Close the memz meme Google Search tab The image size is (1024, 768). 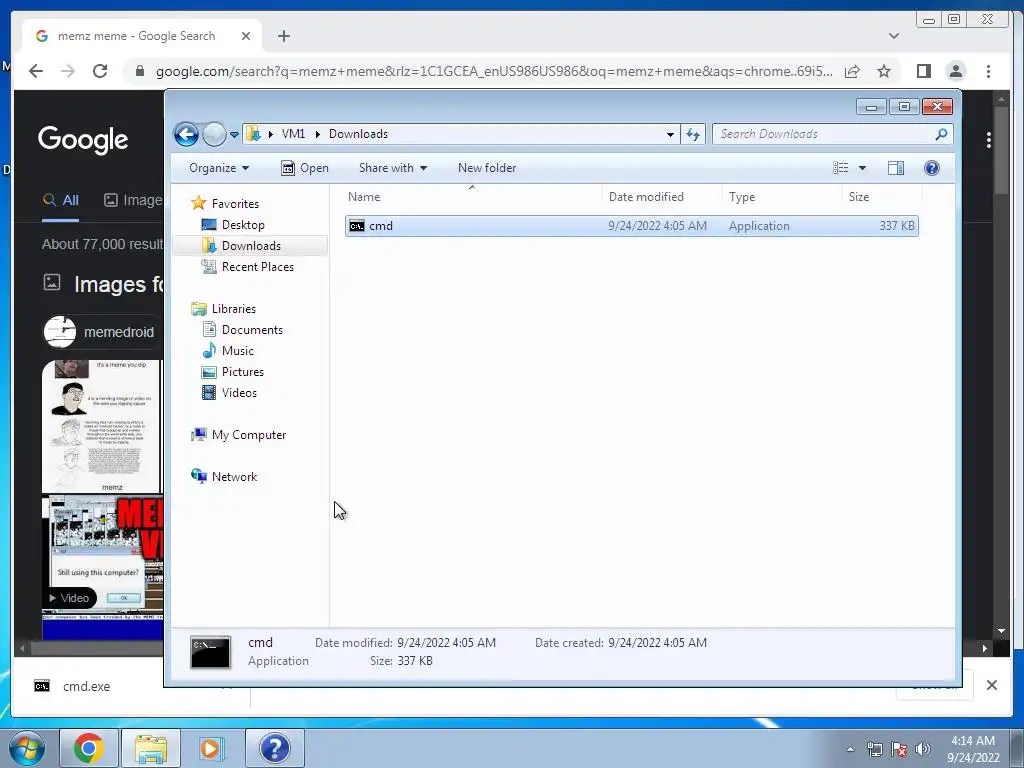(x=246, y=36)
